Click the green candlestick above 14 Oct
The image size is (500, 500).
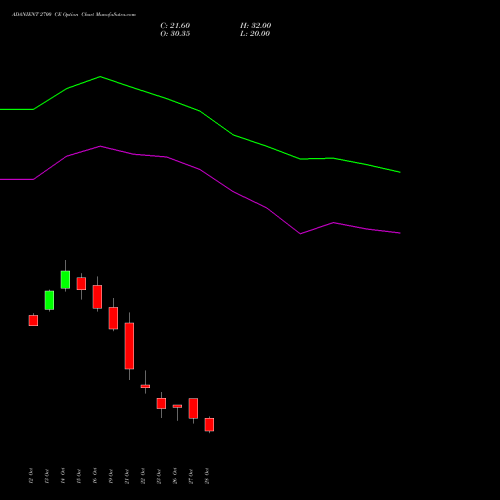pyautogui.click(x=65, y=279)
